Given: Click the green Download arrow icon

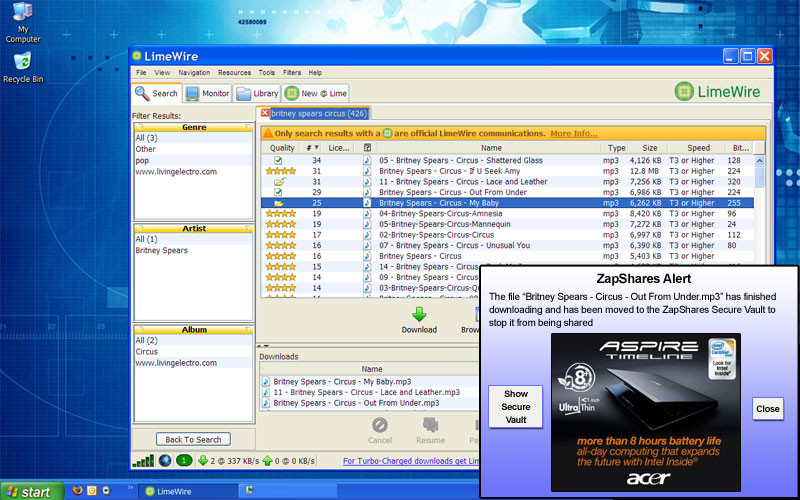Looking at the screenshot, I should click(419, 314).
